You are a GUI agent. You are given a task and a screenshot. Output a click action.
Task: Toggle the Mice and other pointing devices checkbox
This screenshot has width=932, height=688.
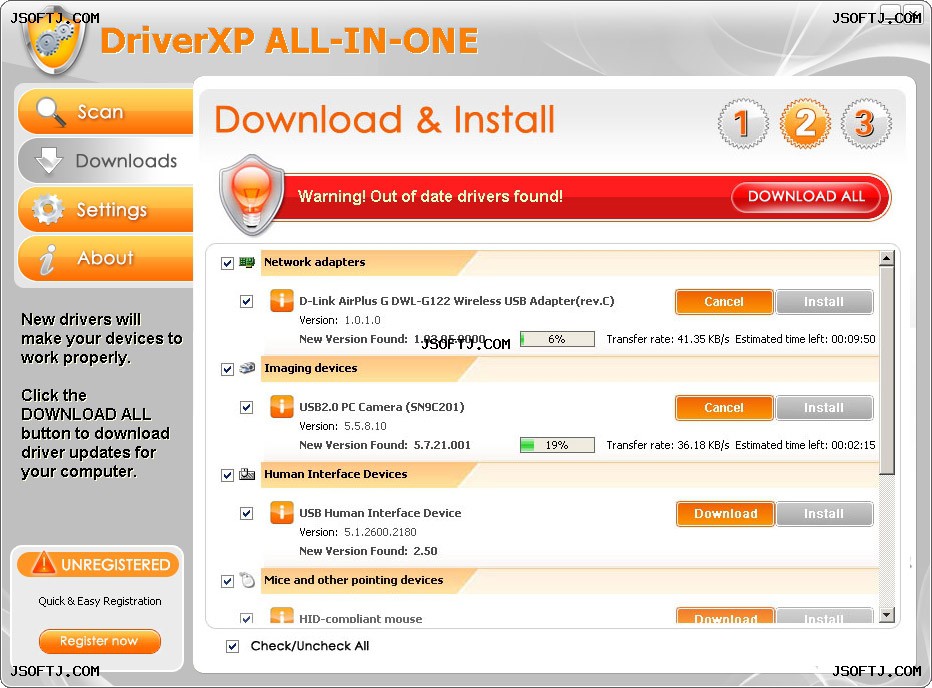coord(227,580)
